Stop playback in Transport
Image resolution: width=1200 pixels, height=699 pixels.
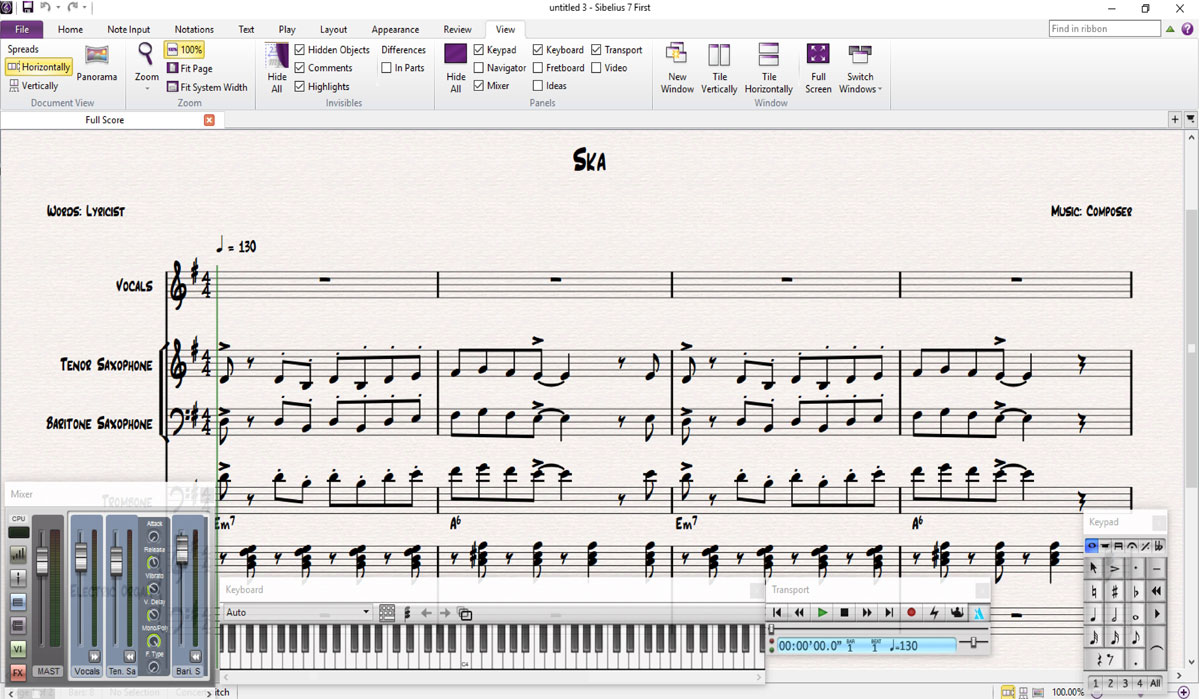[844, 612]
